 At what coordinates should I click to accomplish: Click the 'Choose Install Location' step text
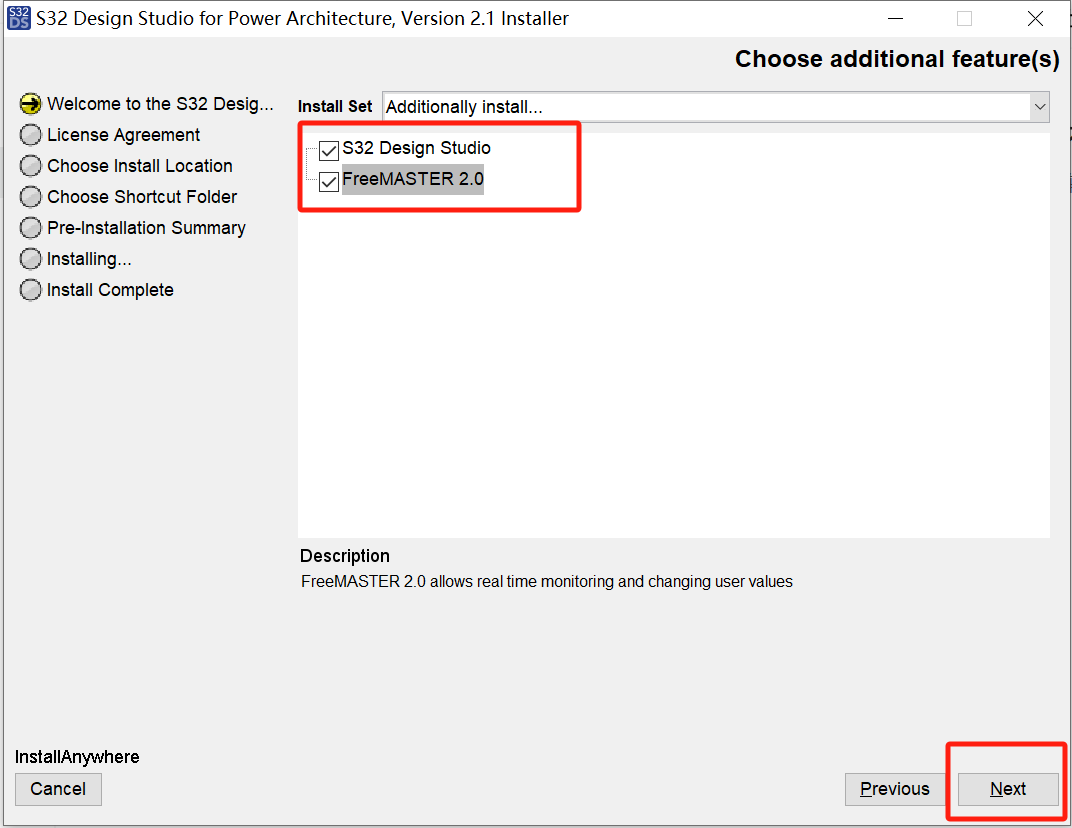tap(139, 165)
